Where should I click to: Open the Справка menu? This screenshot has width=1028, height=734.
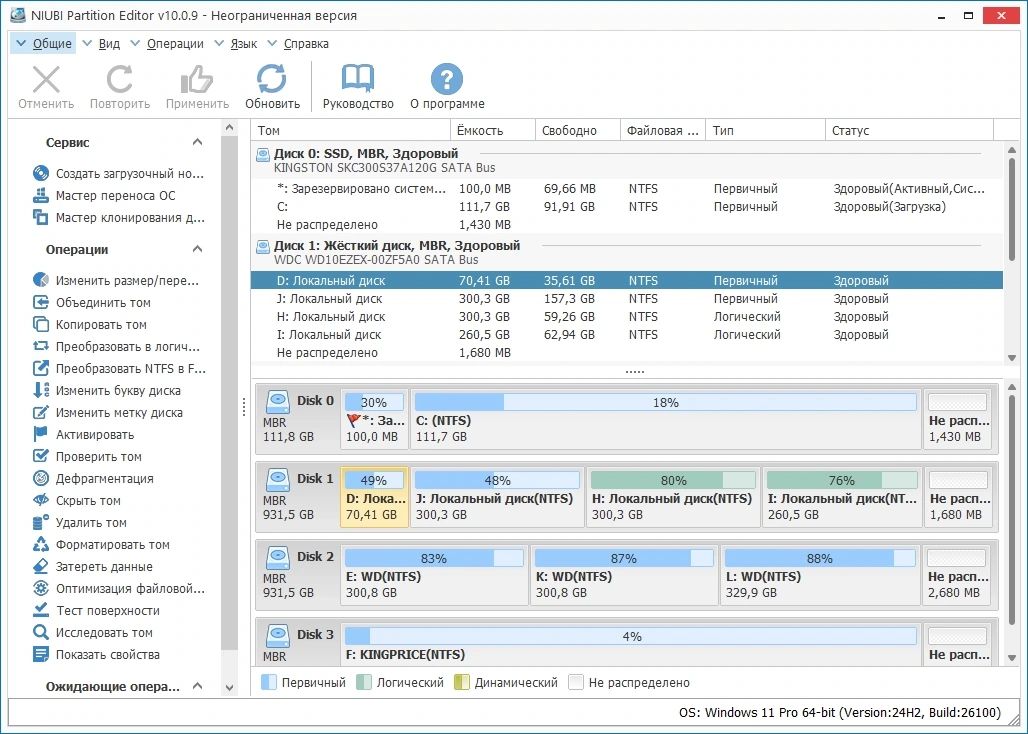click(298, 44)
